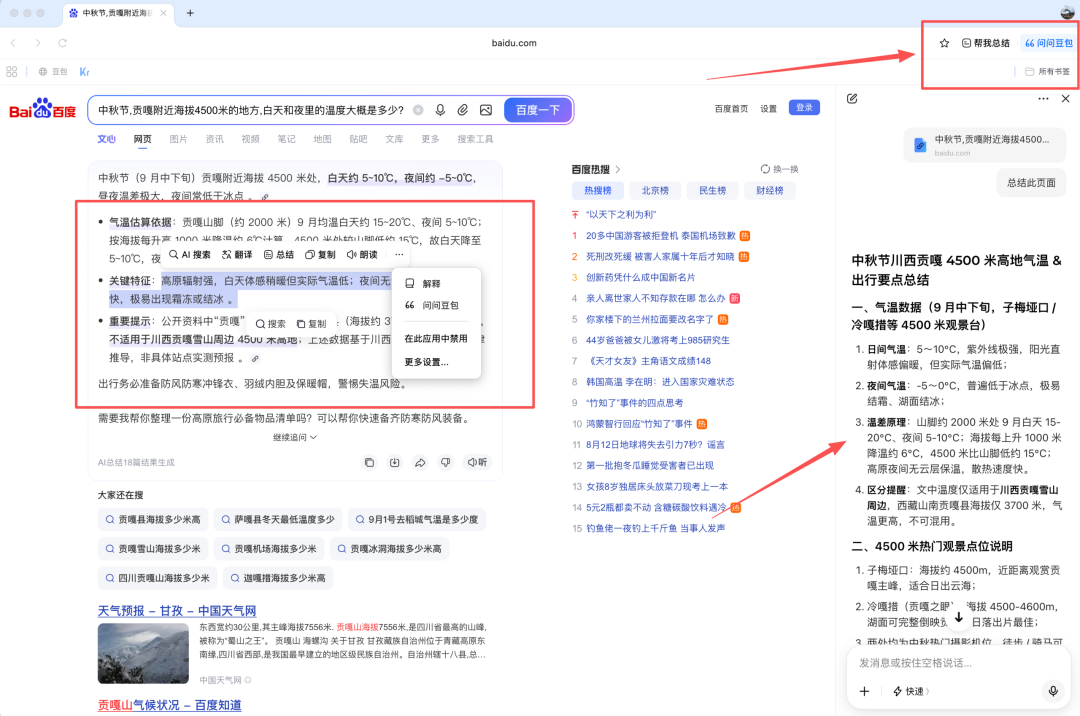Screen dimensions: 1080x716
Task: Reload the page with the refresh icon
Action: pyautogui.click(x=62, y=43)
